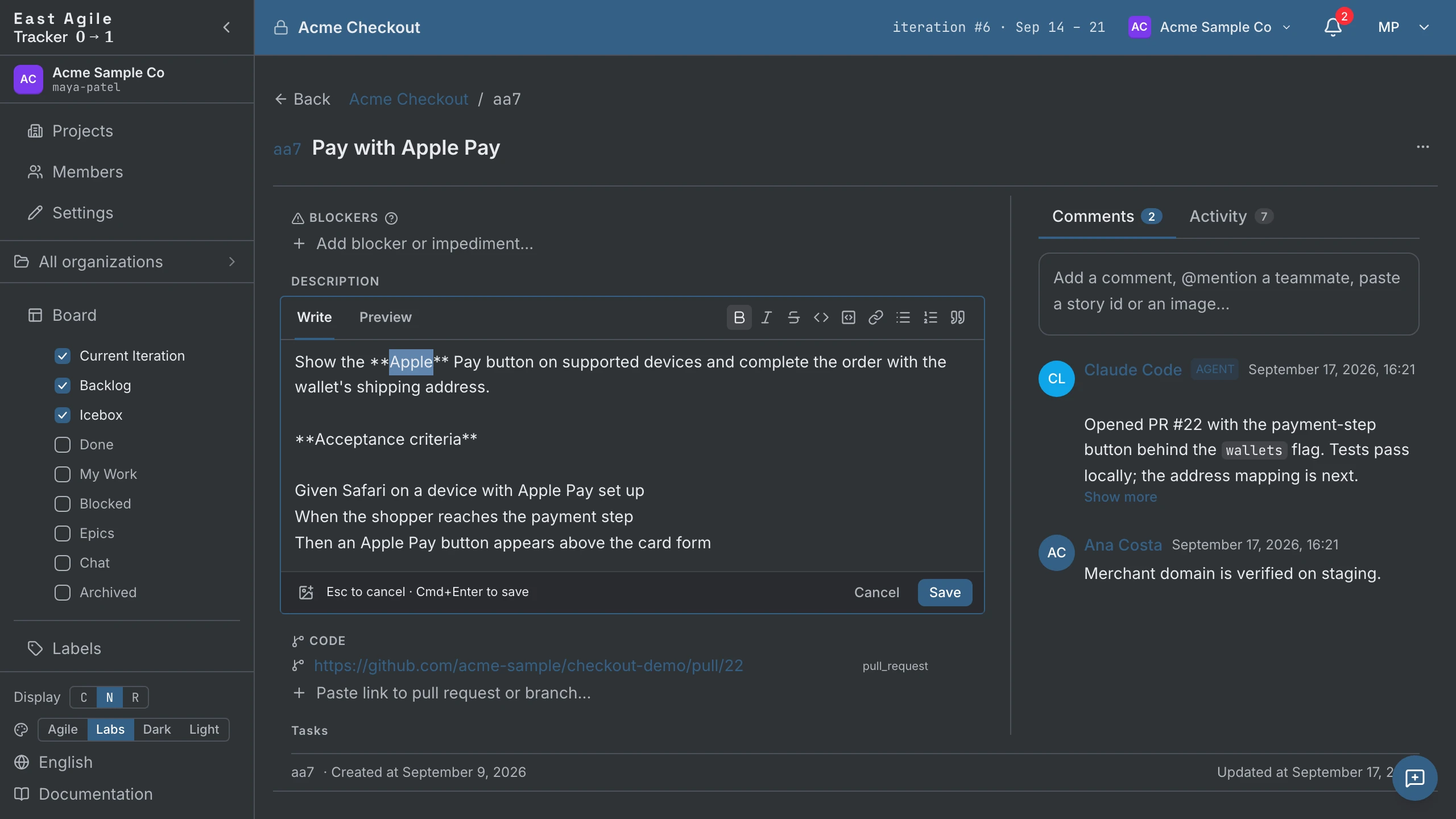Click the comment input box
1456x819 pixels.
[1228, 293]
